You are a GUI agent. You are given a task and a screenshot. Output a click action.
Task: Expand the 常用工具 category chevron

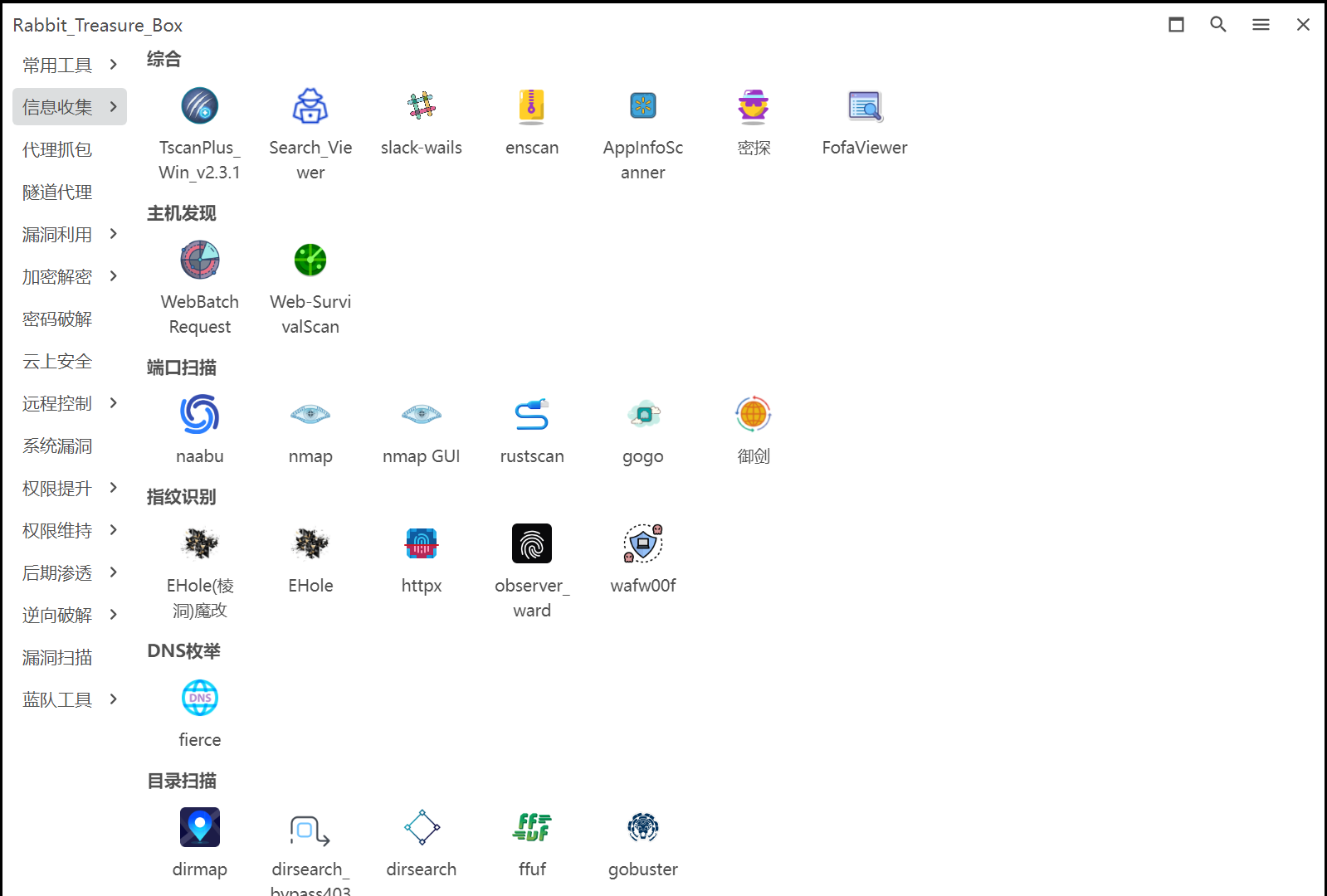click(x=114, y=65)
